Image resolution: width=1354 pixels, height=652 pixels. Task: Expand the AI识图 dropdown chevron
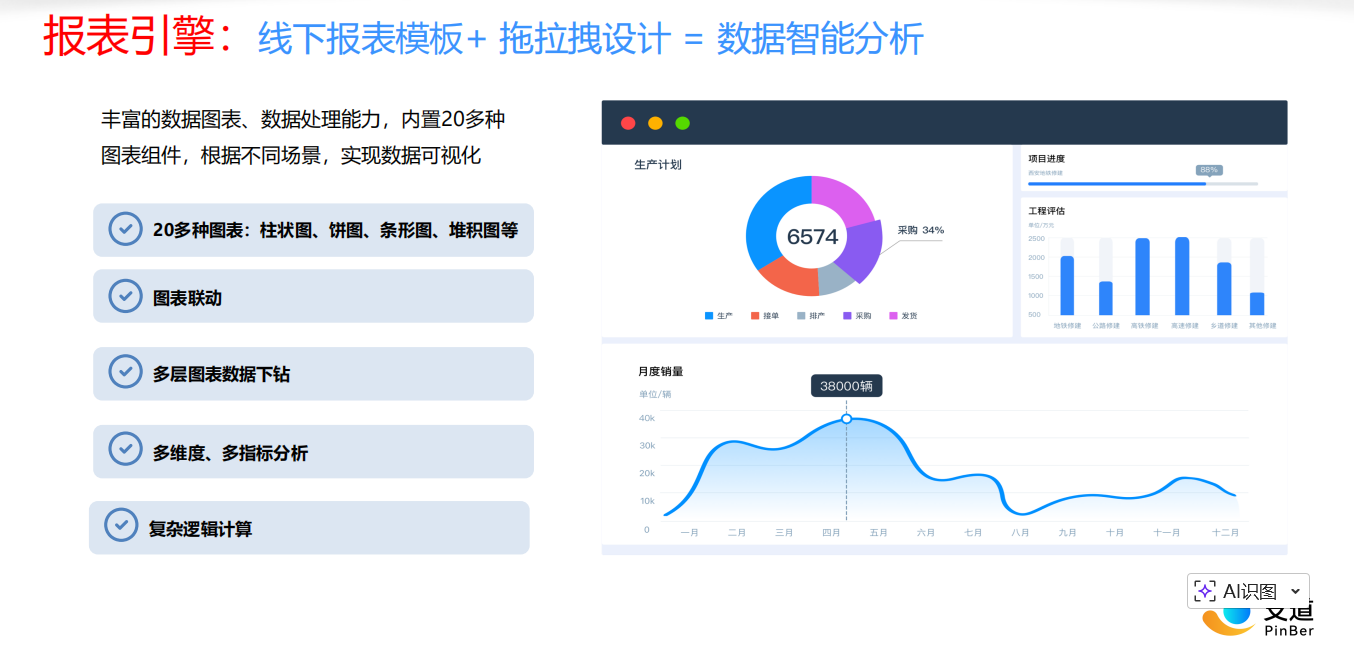1296,591
